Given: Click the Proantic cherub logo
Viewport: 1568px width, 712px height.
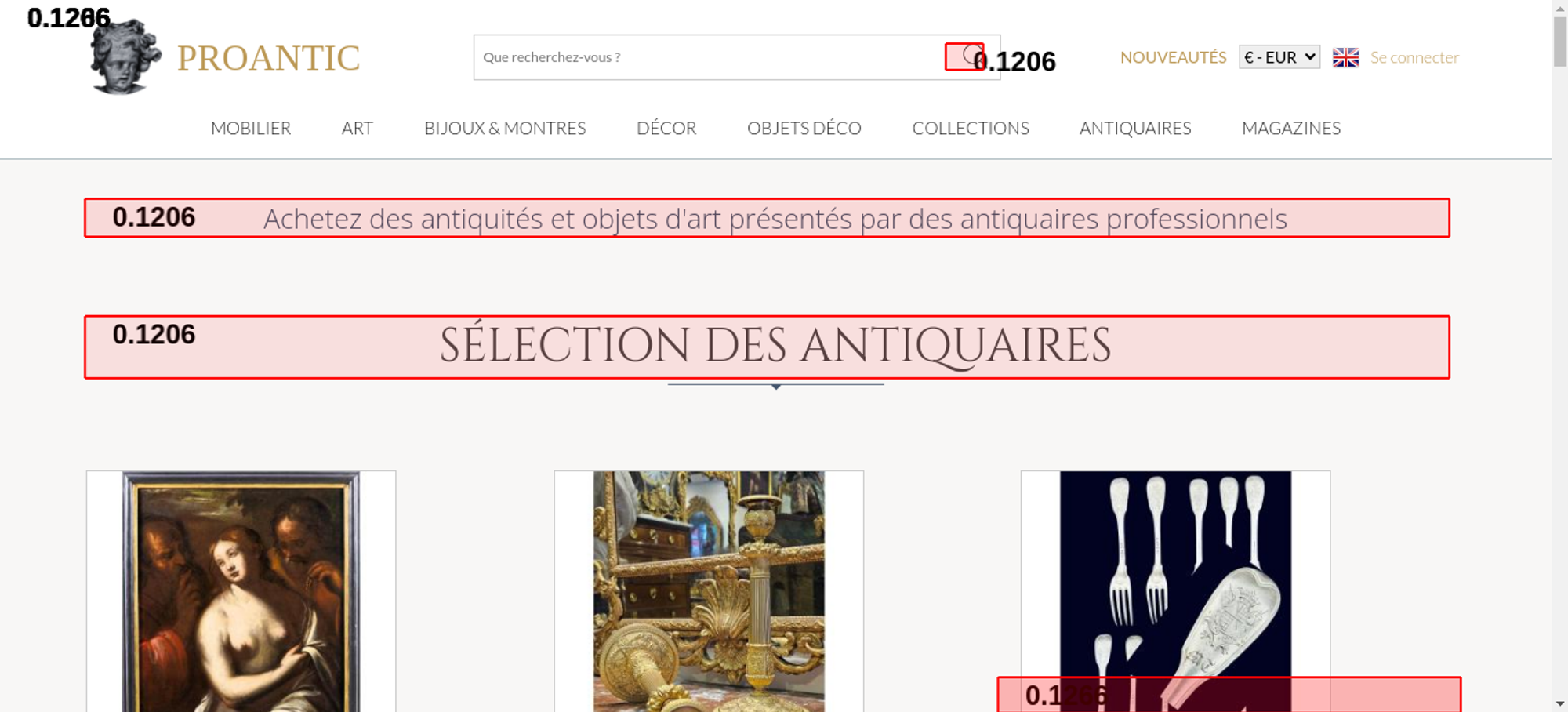Looking at the screenshot, I should coord(125,57).
